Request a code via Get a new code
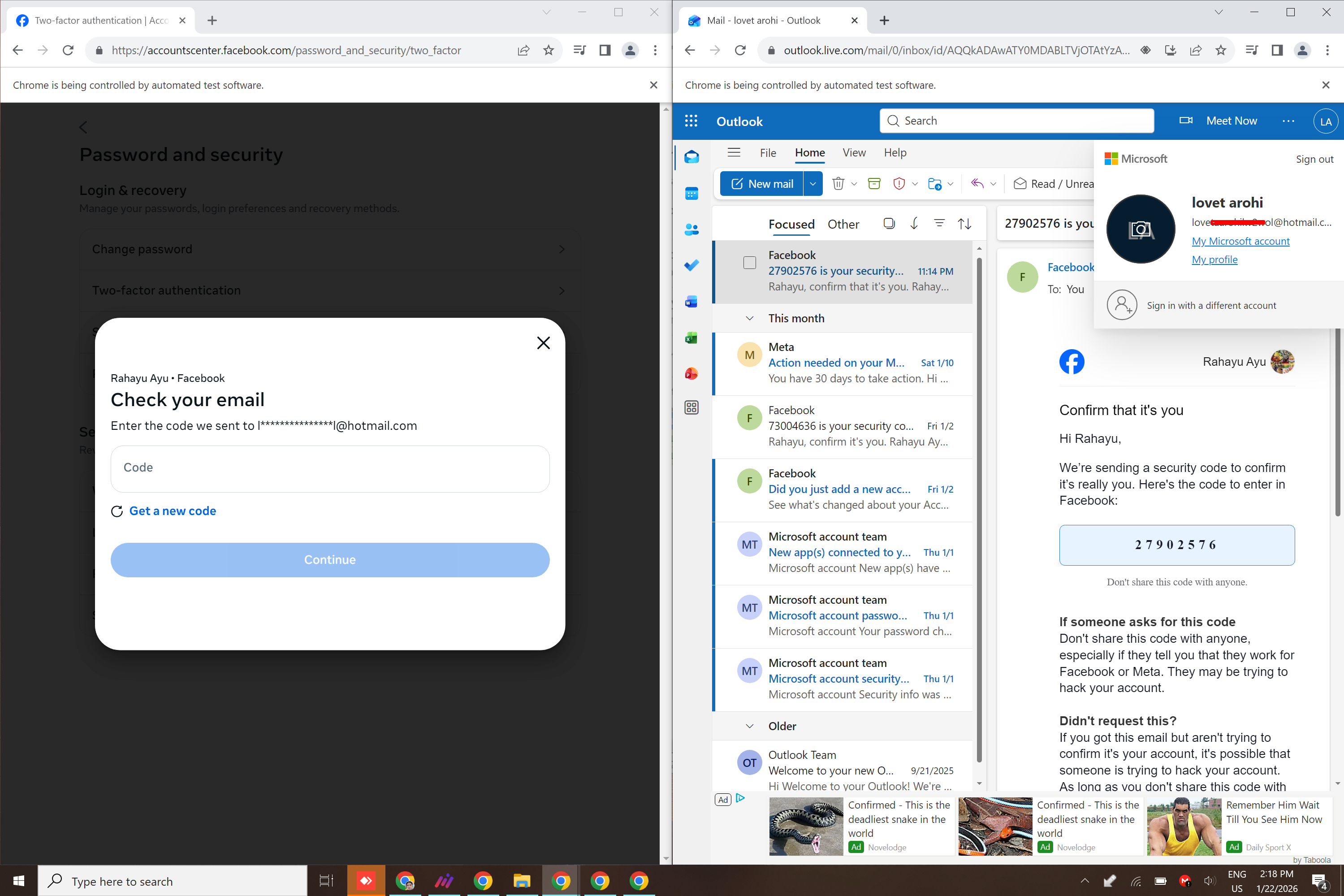This screenshot has width=1344, height=896. [173, 511]
